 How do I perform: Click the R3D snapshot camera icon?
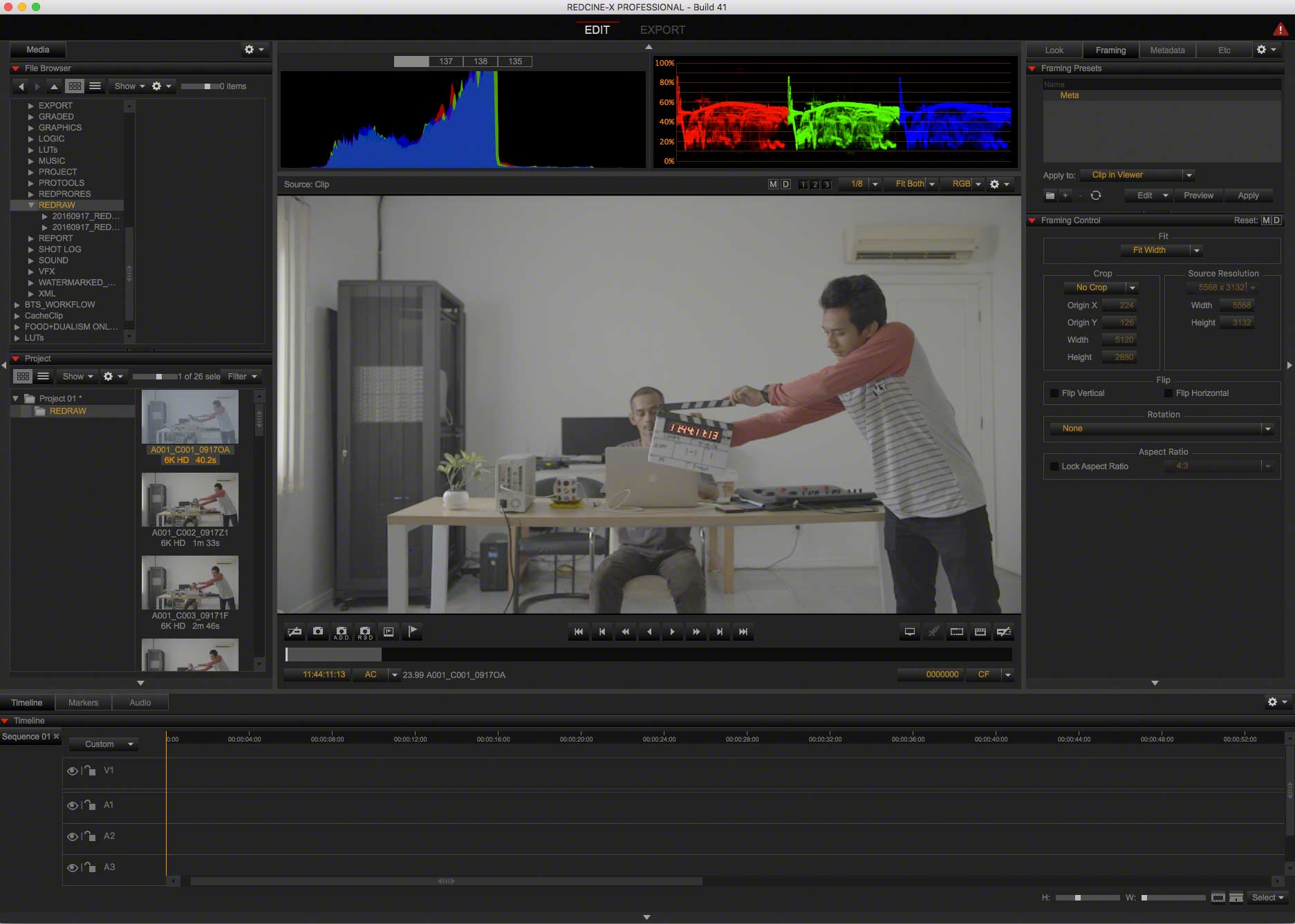[x=365, y=632]
